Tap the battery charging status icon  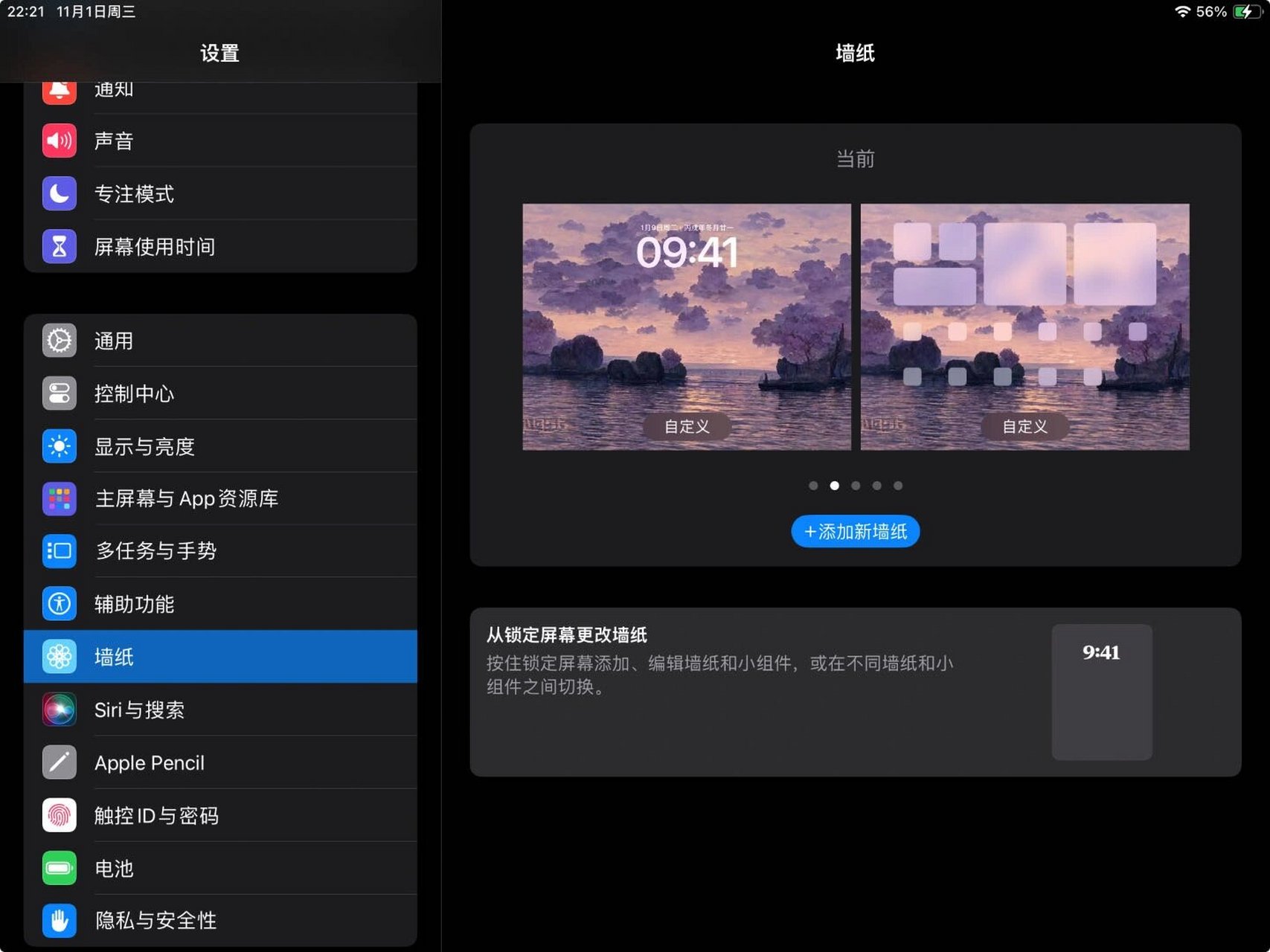tap(1246, 12)
